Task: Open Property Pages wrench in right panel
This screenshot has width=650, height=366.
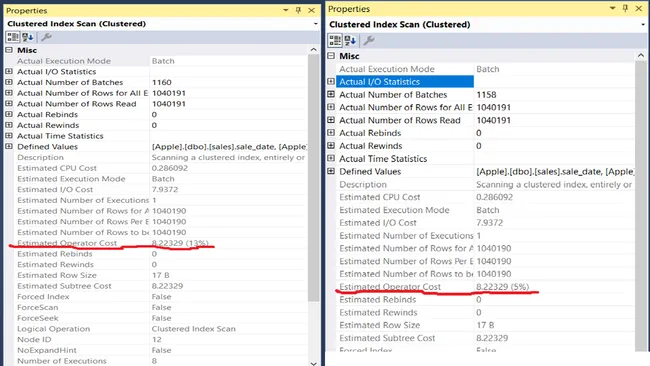Action: [369, 40]
